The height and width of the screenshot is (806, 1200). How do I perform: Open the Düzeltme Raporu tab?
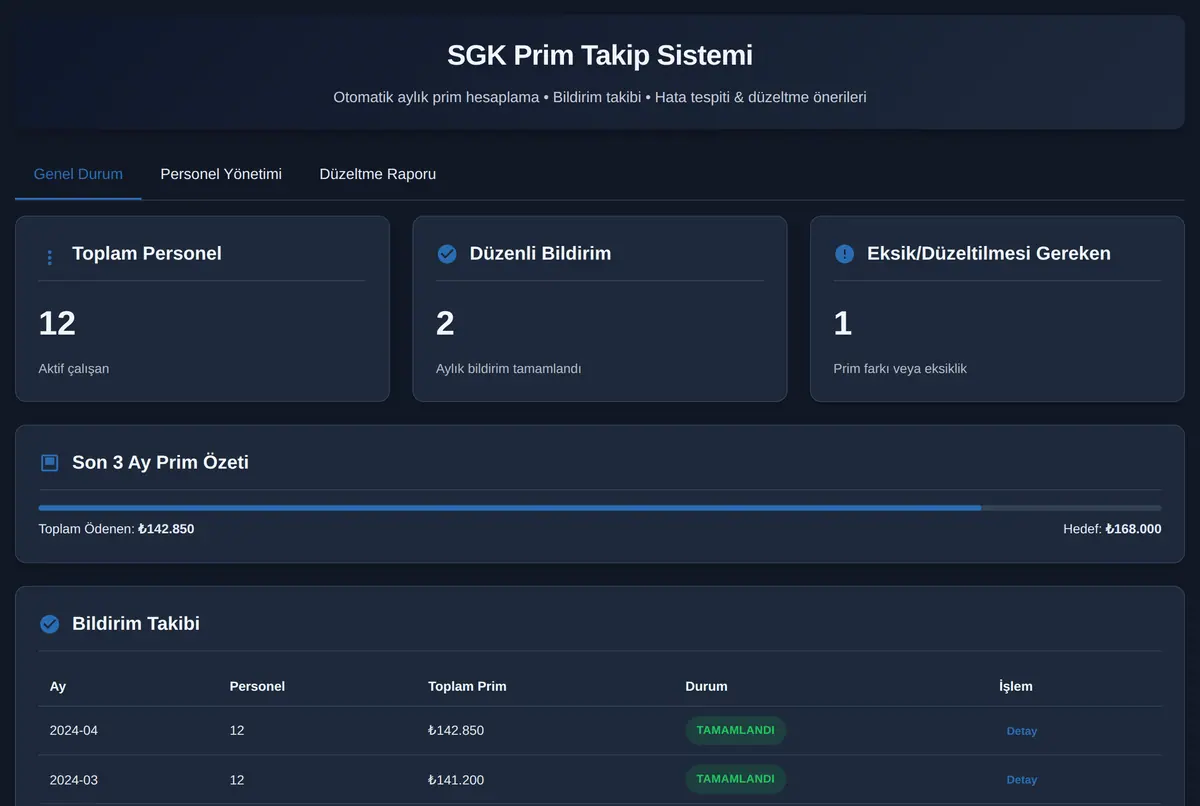tap(378, 174)
